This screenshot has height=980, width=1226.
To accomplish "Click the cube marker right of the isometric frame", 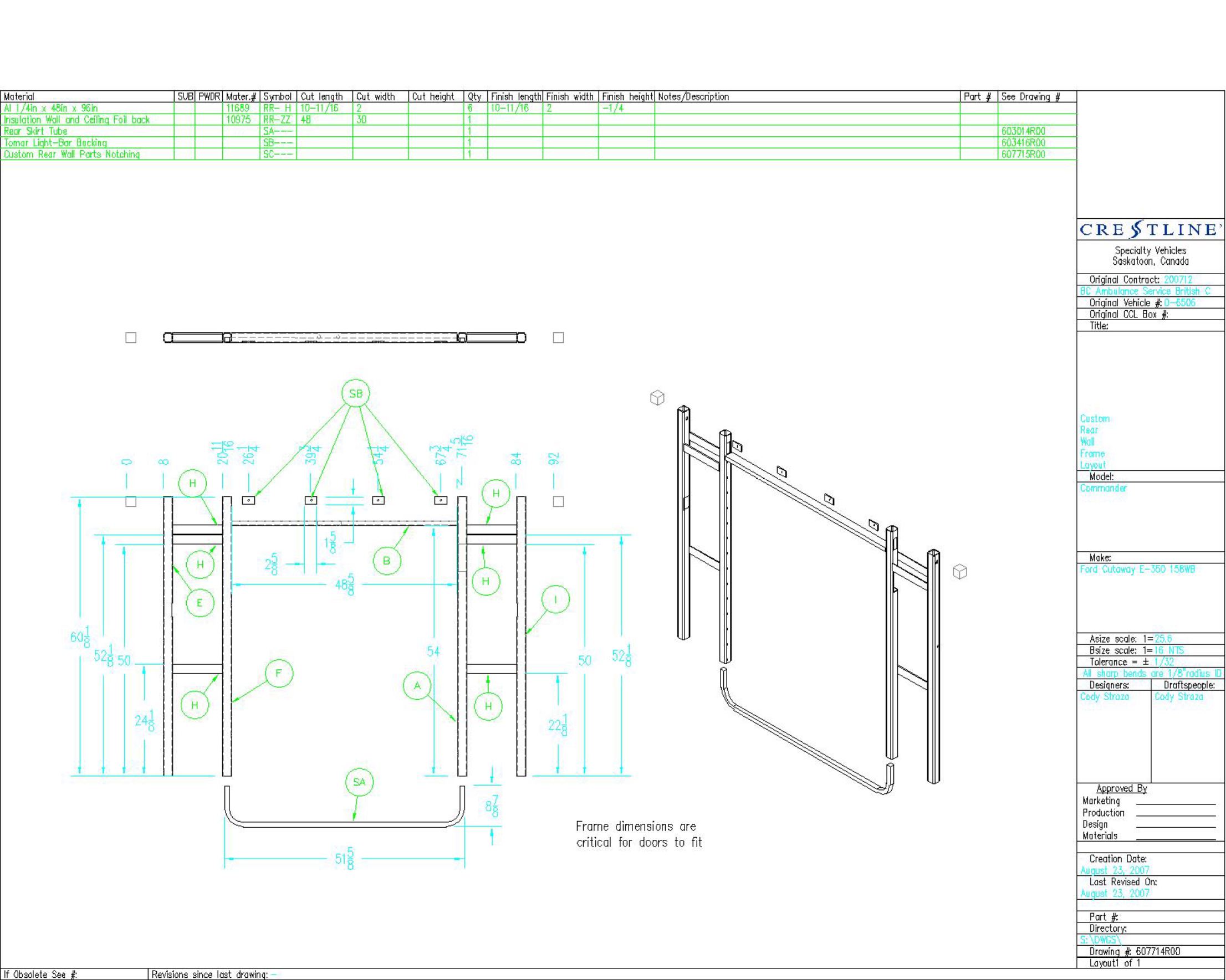I will click(960, 571).
